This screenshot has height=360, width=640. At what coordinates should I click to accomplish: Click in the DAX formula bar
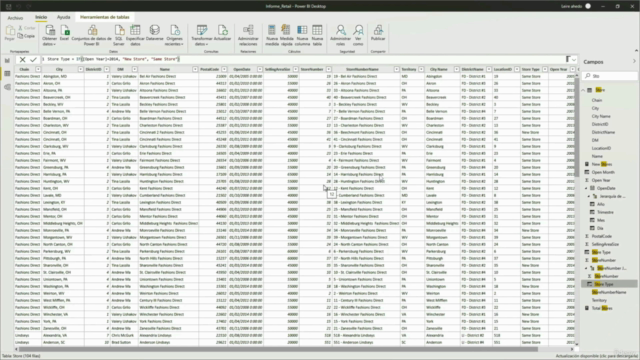tap(302, 60)
